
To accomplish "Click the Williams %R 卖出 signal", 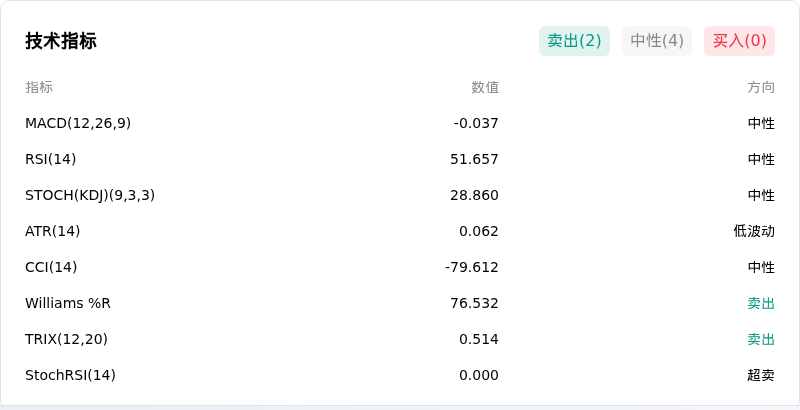I will click(761, 303).
